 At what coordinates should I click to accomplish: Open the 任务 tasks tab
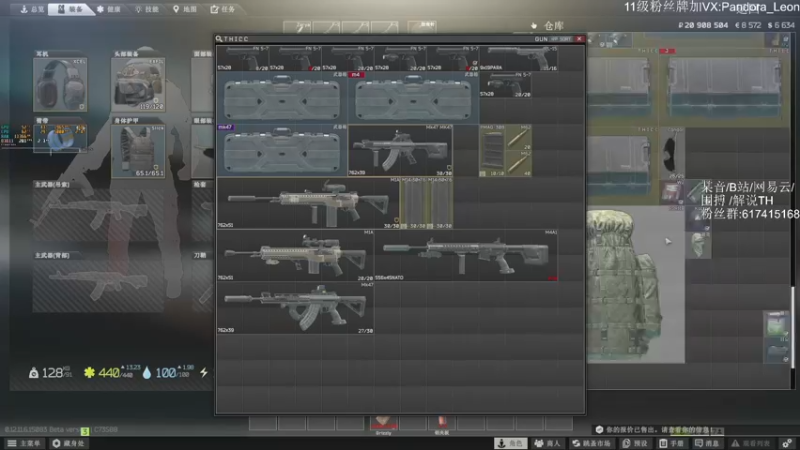tap(223, 9)
